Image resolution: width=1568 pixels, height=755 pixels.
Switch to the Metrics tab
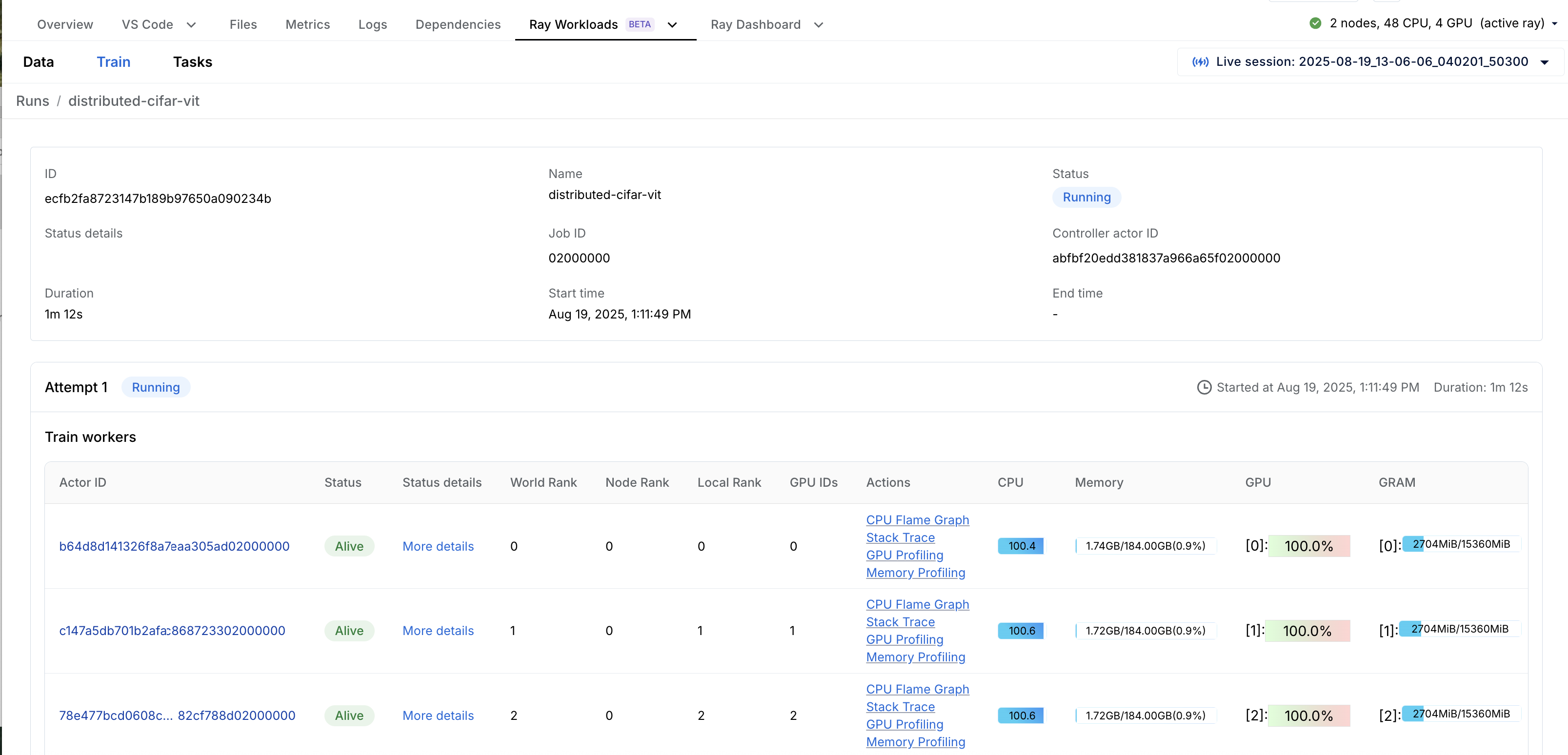point(307,24)
